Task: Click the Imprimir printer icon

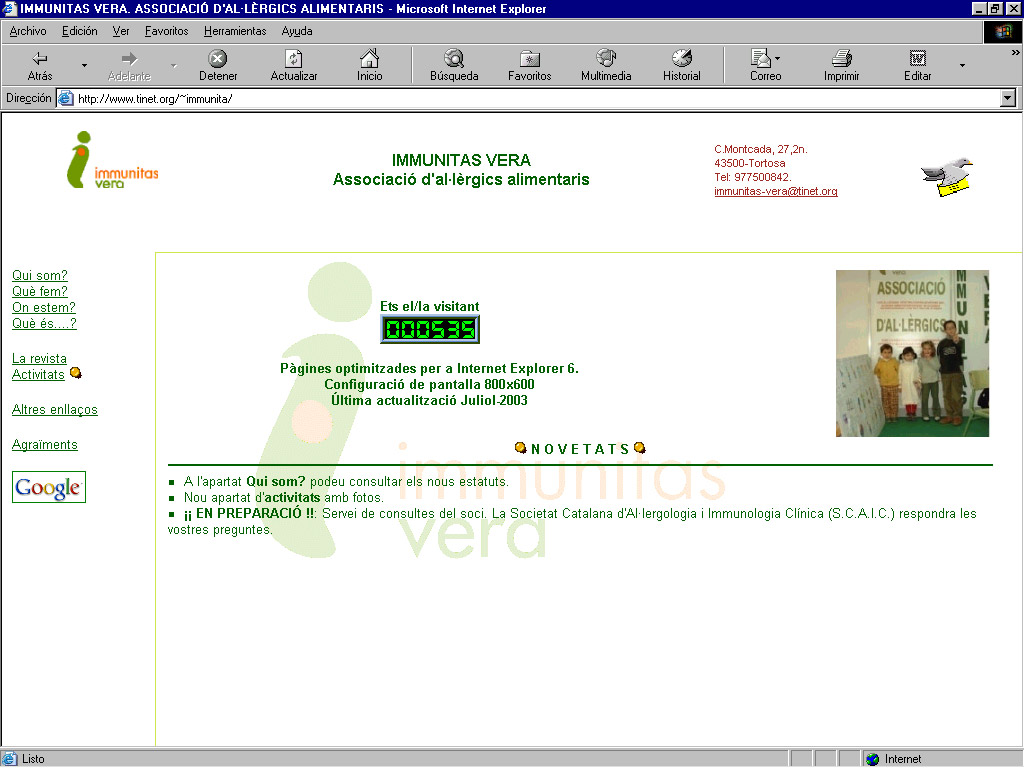Action: tap(842, 59)
